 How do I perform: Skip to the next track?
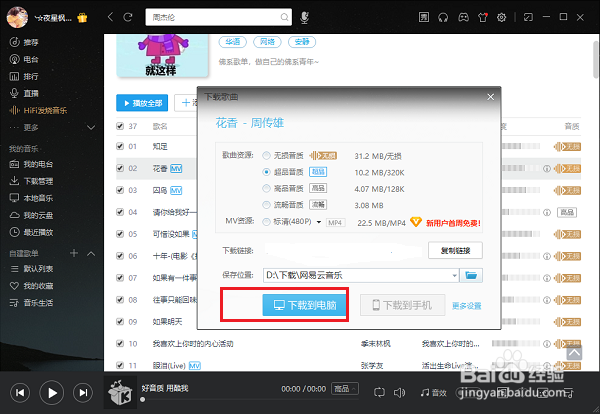click(x=83, y=393)
